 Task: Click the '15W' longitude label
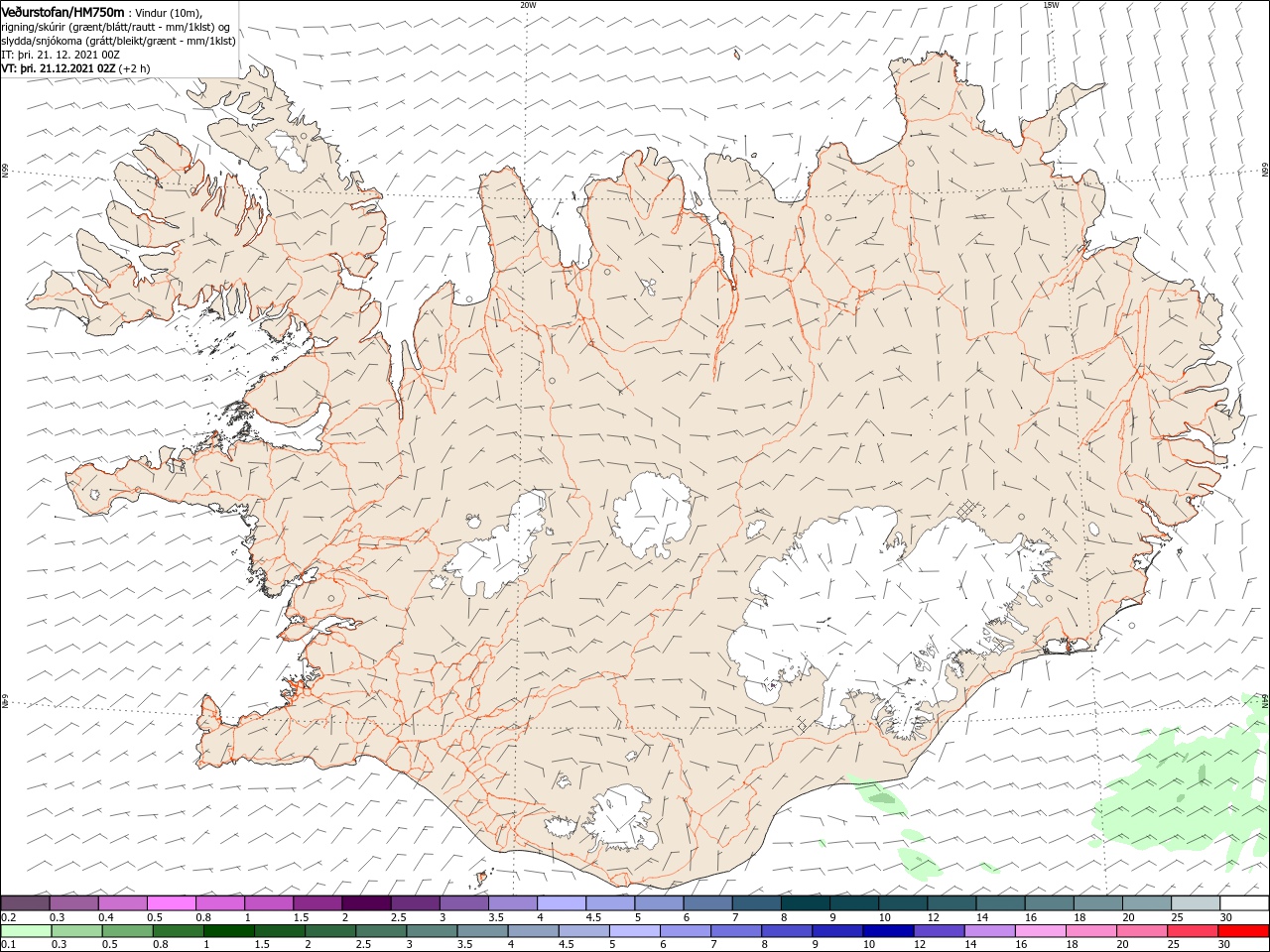coord(1051,5)
